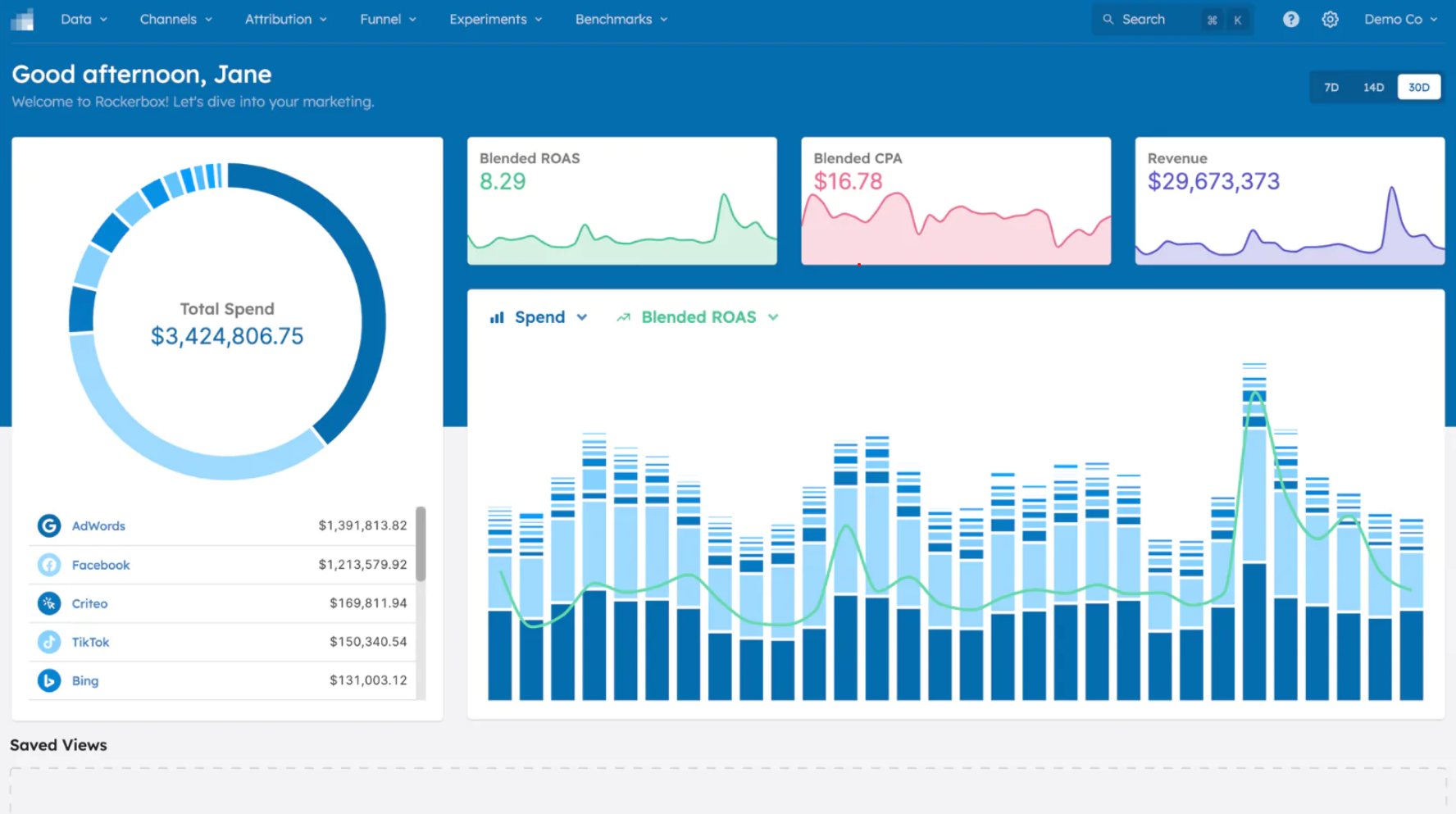The width and height of the screenshot is (1456, 814).
Task: Click the Revenue card
Action: point(1290,201)
